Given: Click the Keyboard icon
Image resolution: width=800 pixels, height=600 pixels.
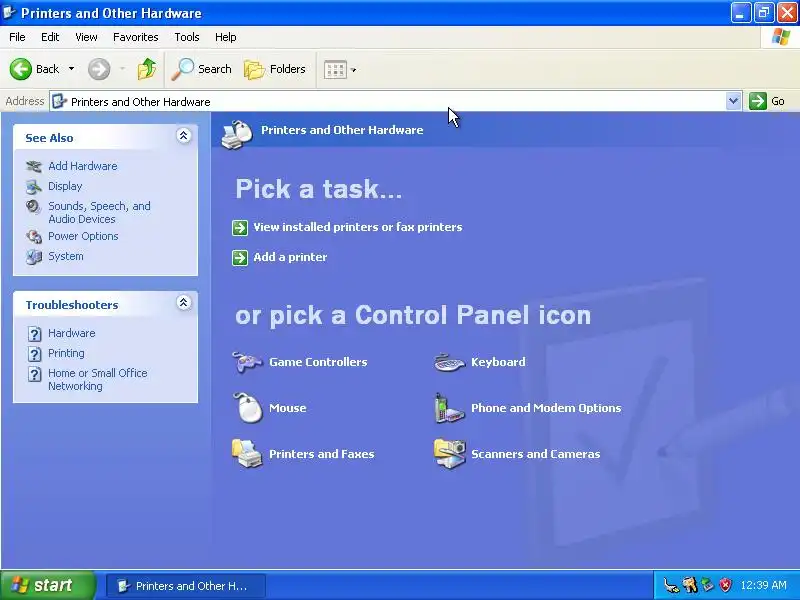Looking at the screenshot, I should click(x=449, y=362).
